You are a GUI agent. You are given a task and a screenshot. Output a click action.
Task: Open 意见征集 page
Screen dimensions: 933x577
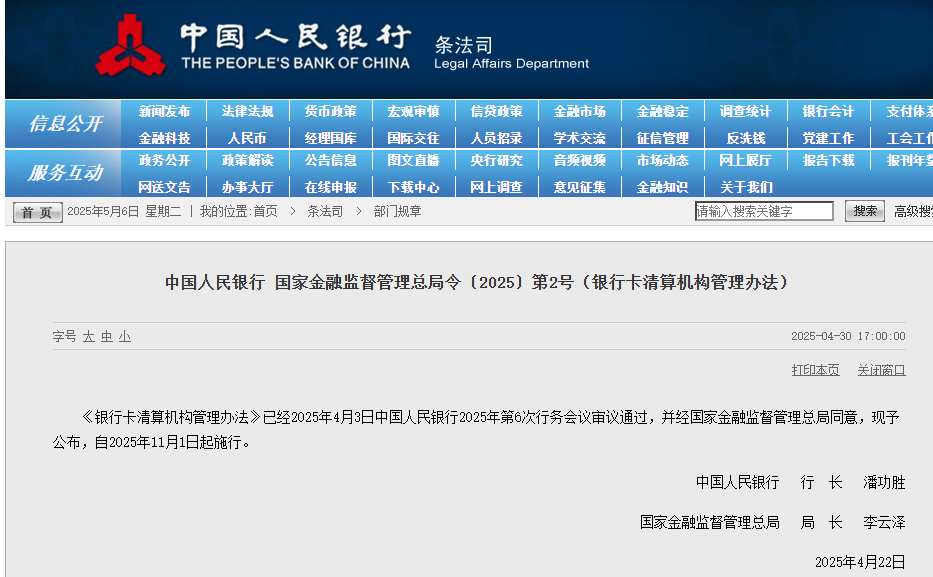pyautogui.click(x=580, y=187)
